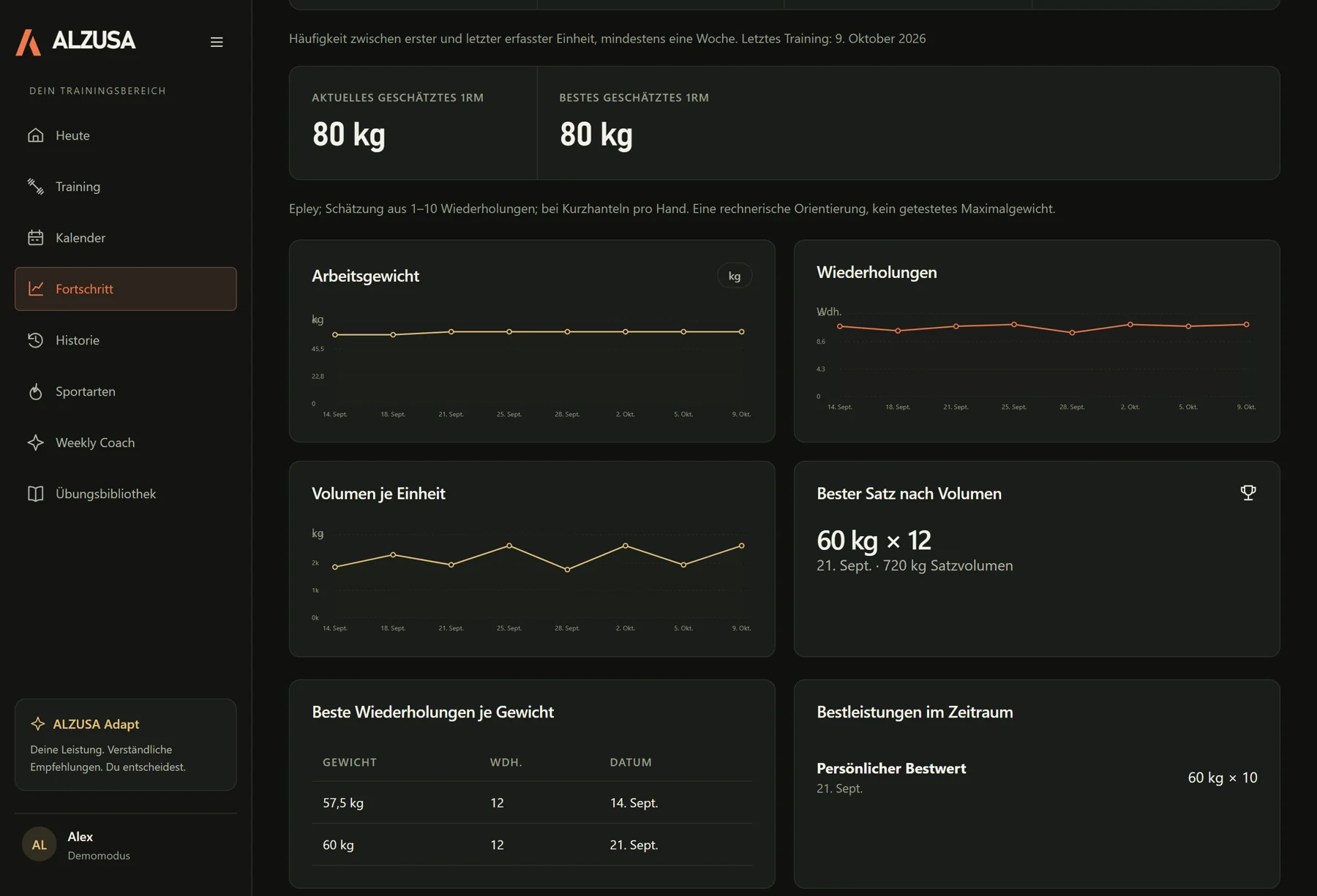The height and width of the screenshot is (896, 1317).
Task: Open Alex Demomodus profile
Action: pyautogui.click(x=126, y=845)
